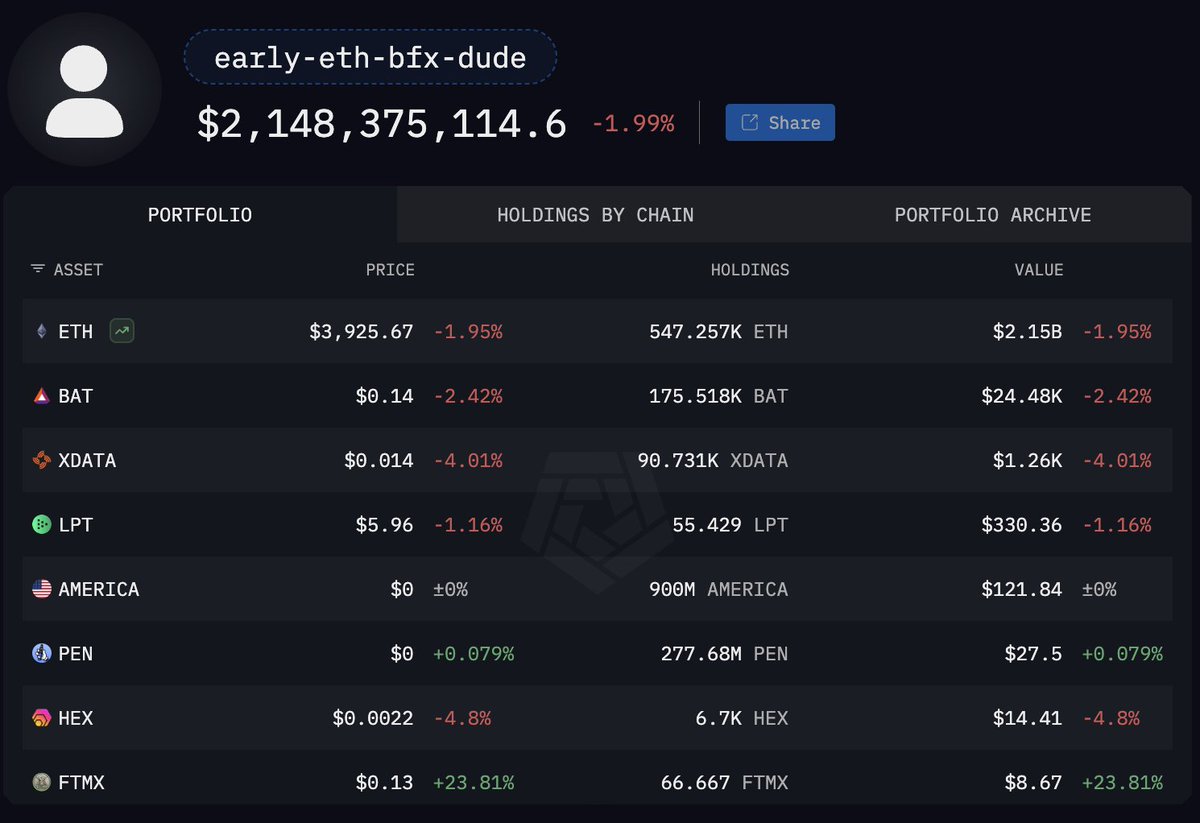Sort by the Holdings column header
Image resolution: width=1200 pixels, height=823 pixels.
[749, 270]
